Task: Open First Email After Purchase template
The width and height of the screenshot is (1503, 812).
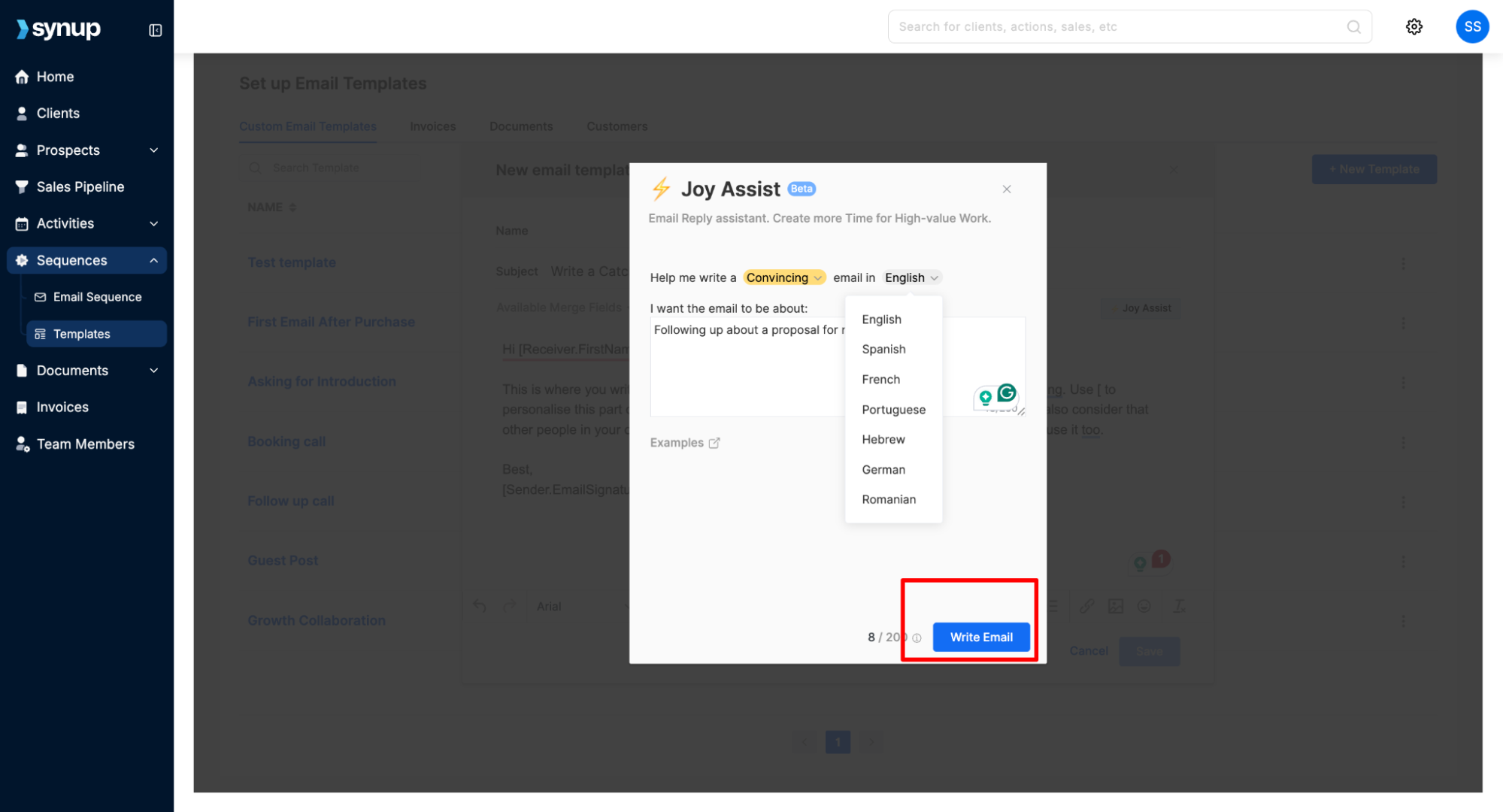Action: [x=331, y=322]
